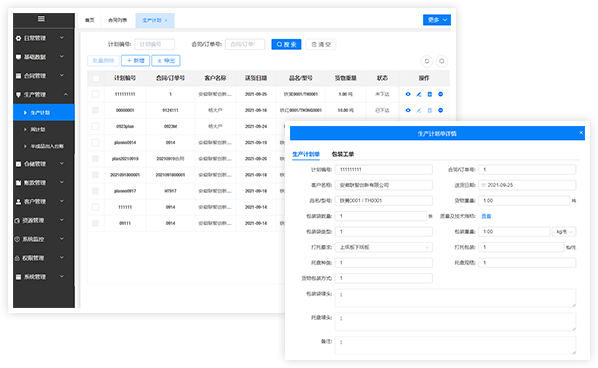Viewport: 598px width, 368px height.
Task: Click the 计划编号 search input field
Action: (154, 44)
